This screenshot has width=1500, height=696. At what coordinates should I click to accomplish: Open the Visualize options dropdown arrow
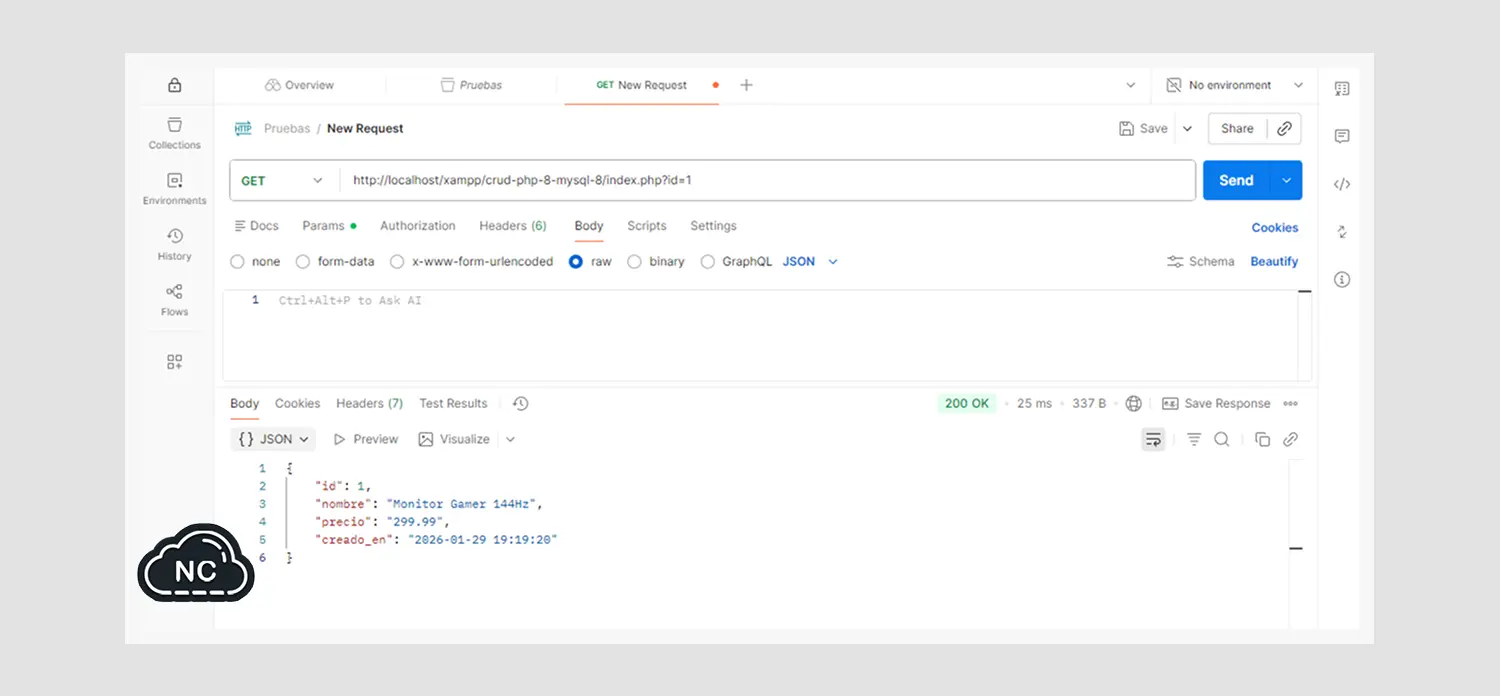(x=511, y=439)
